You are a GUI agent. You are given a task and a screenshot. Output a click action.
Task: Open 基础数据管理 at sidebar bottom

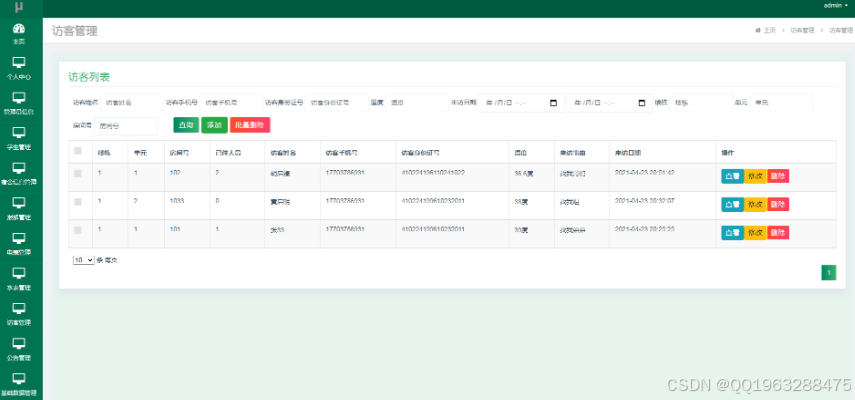point(19,384)
